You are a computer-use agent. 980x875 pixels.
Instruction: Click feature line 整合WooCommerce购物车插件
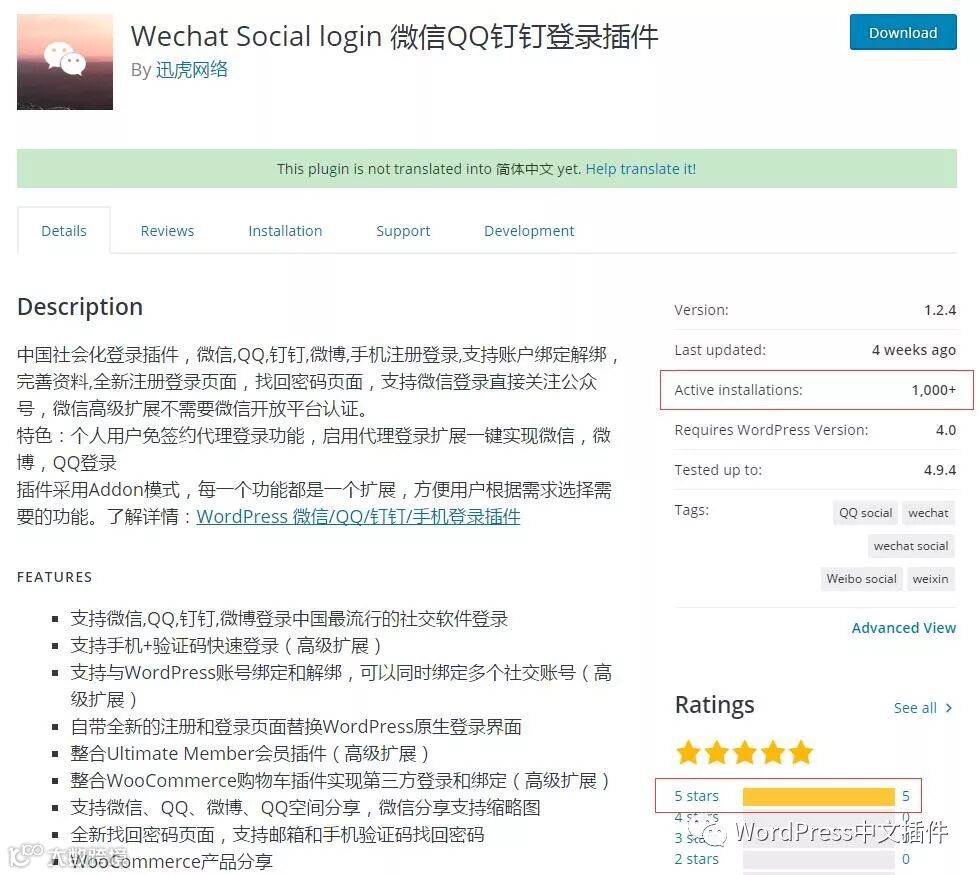[x=340, y=781]
